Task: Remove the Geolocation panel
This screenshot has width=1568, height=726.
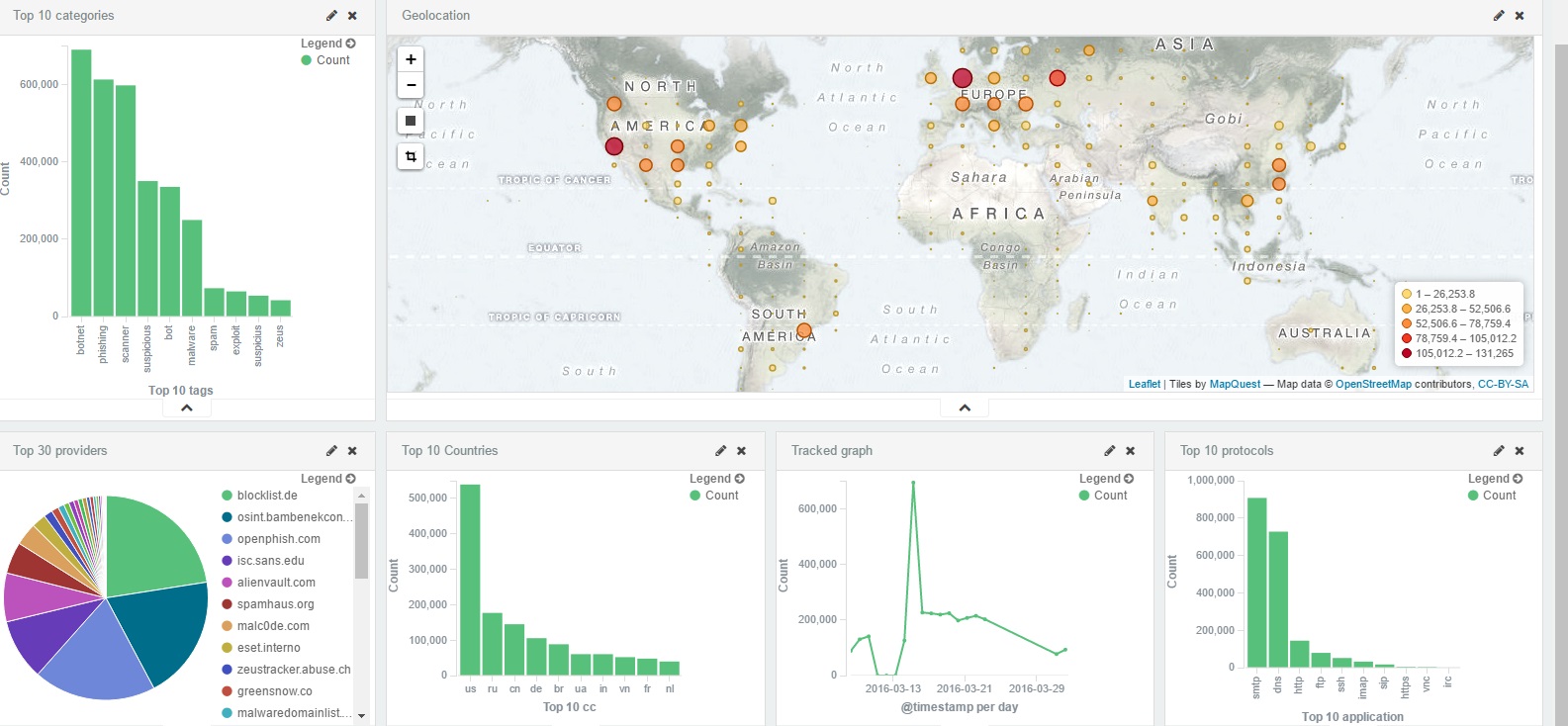Action: [1520, 16]
